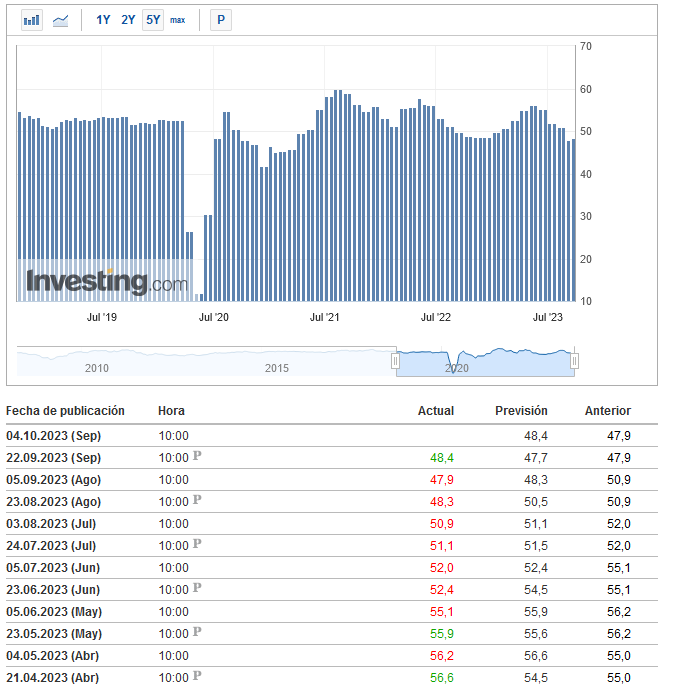Viewport: 676px width, 692px height.
Task: Select the row dated 04.05.2023 (Abr)
Action: point(332,656)
